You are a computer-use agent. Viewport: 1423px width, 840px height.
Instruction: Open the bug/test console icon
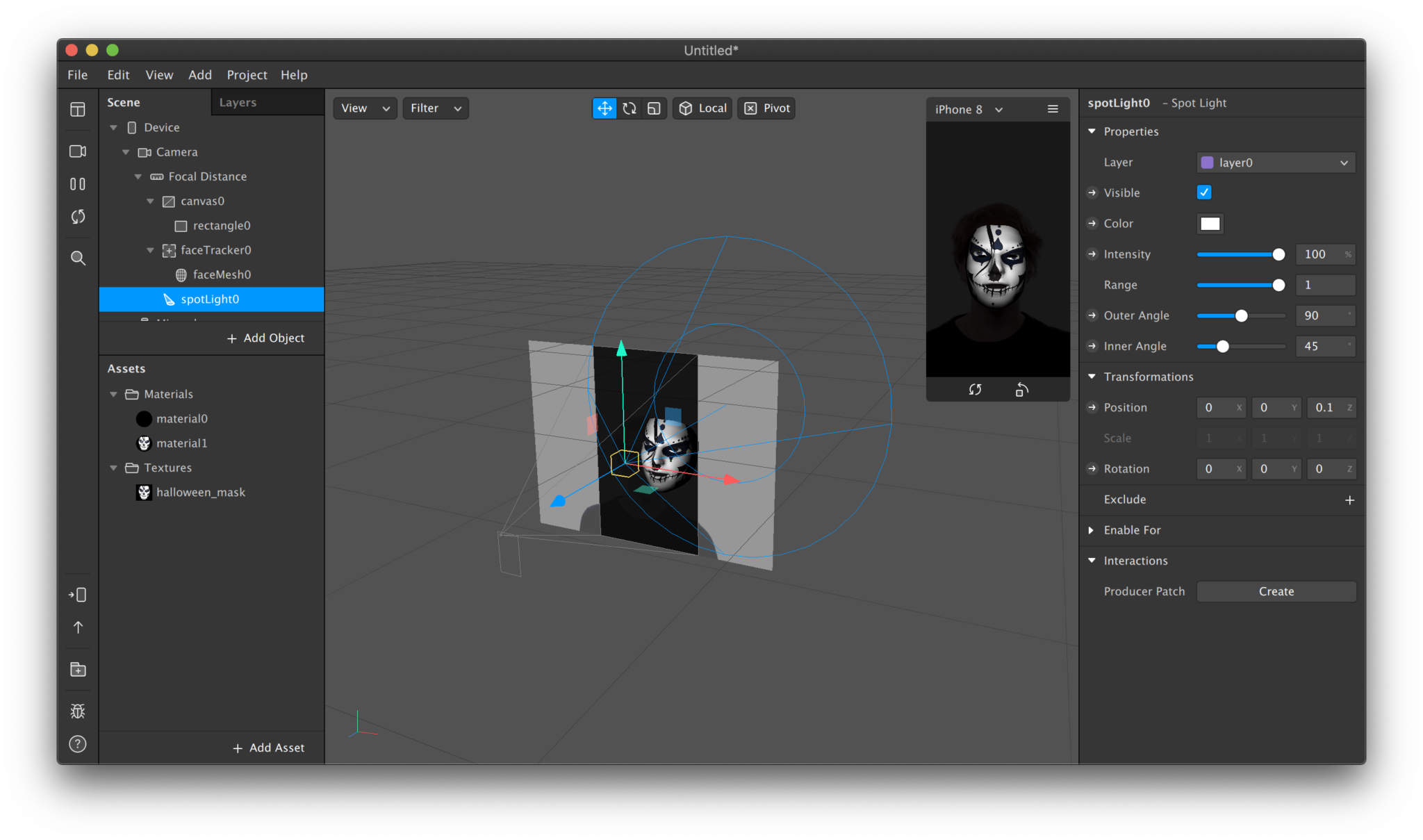point(78,711)
